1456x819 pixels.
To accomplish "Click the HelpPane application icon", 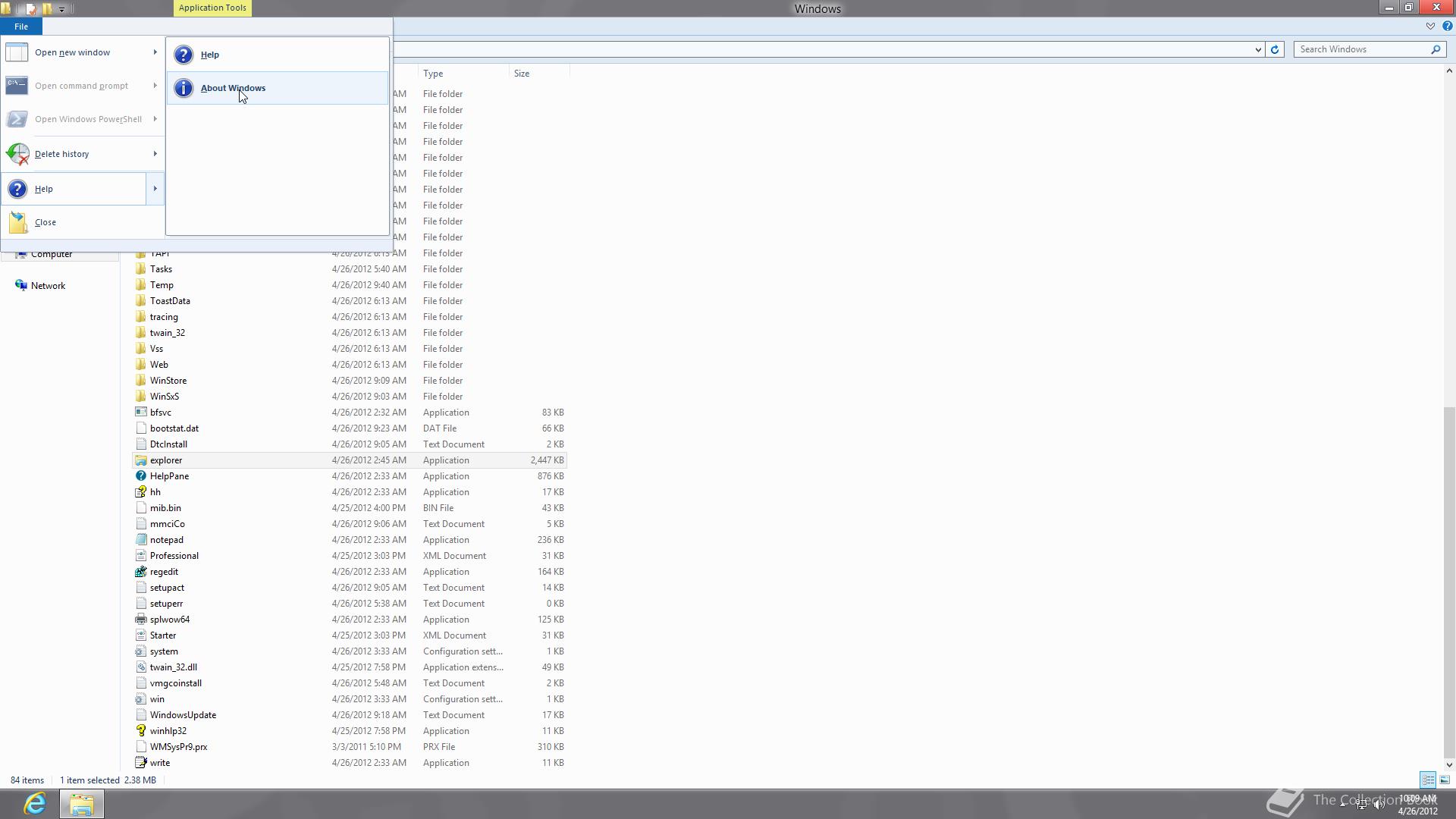I will (x=140, y=476).
